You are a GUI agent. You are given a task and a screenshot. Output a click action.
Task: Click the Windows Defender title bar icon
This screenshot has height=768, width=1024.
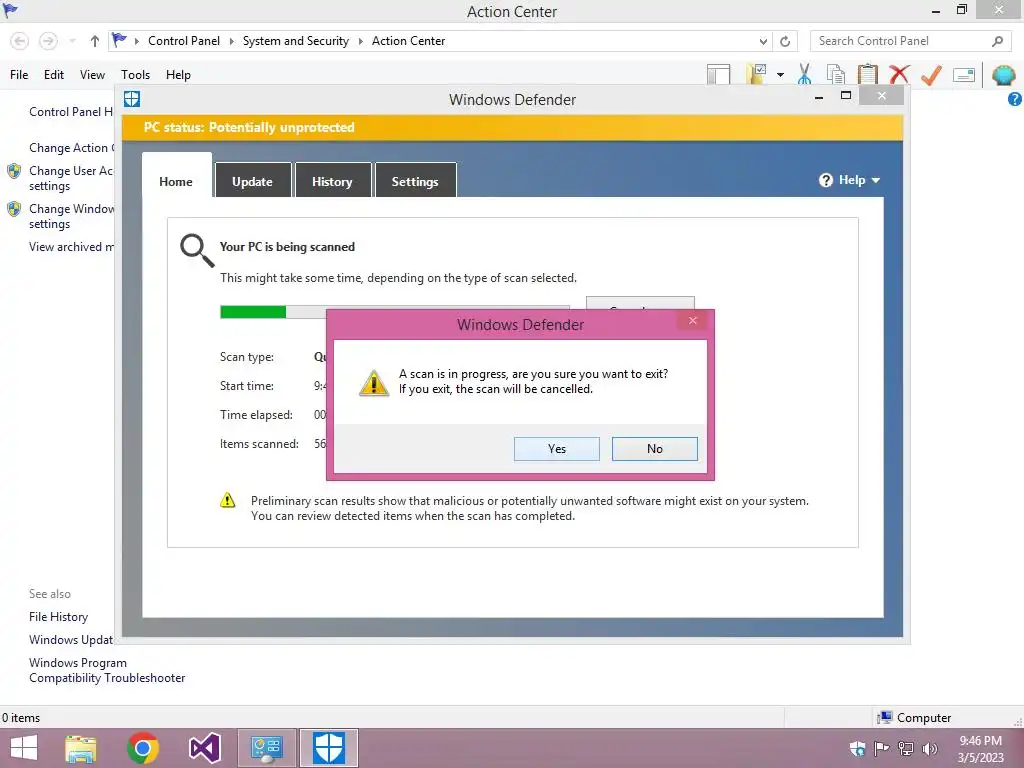point(132,99)
